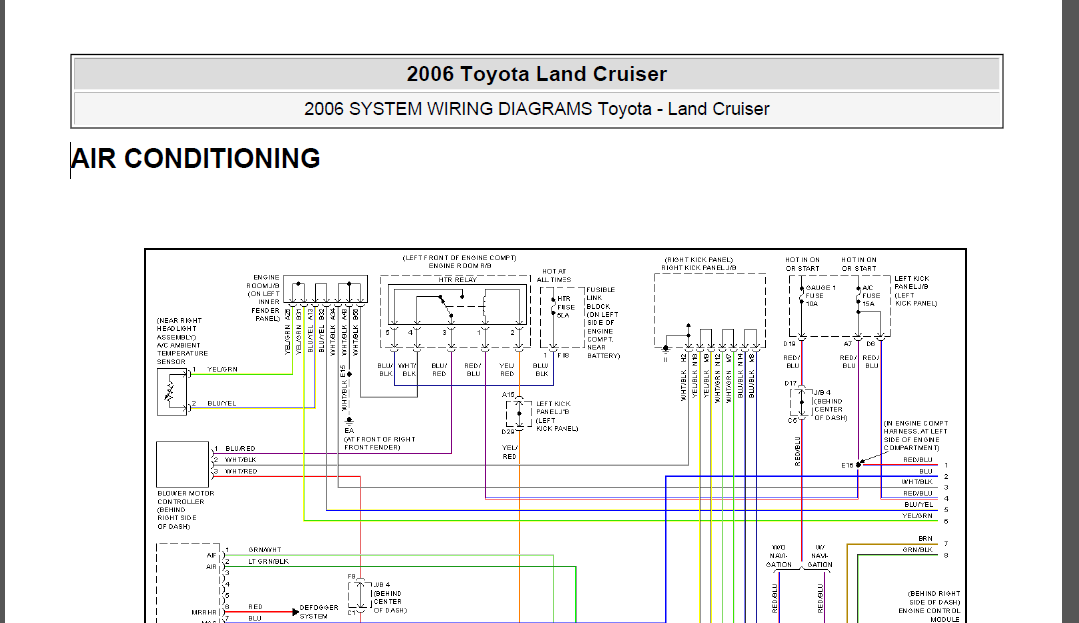1079x623 pixels.
Task: Click "LEFT KICK PANEL J/B" top-right label
Action: [x=912, y=282]
